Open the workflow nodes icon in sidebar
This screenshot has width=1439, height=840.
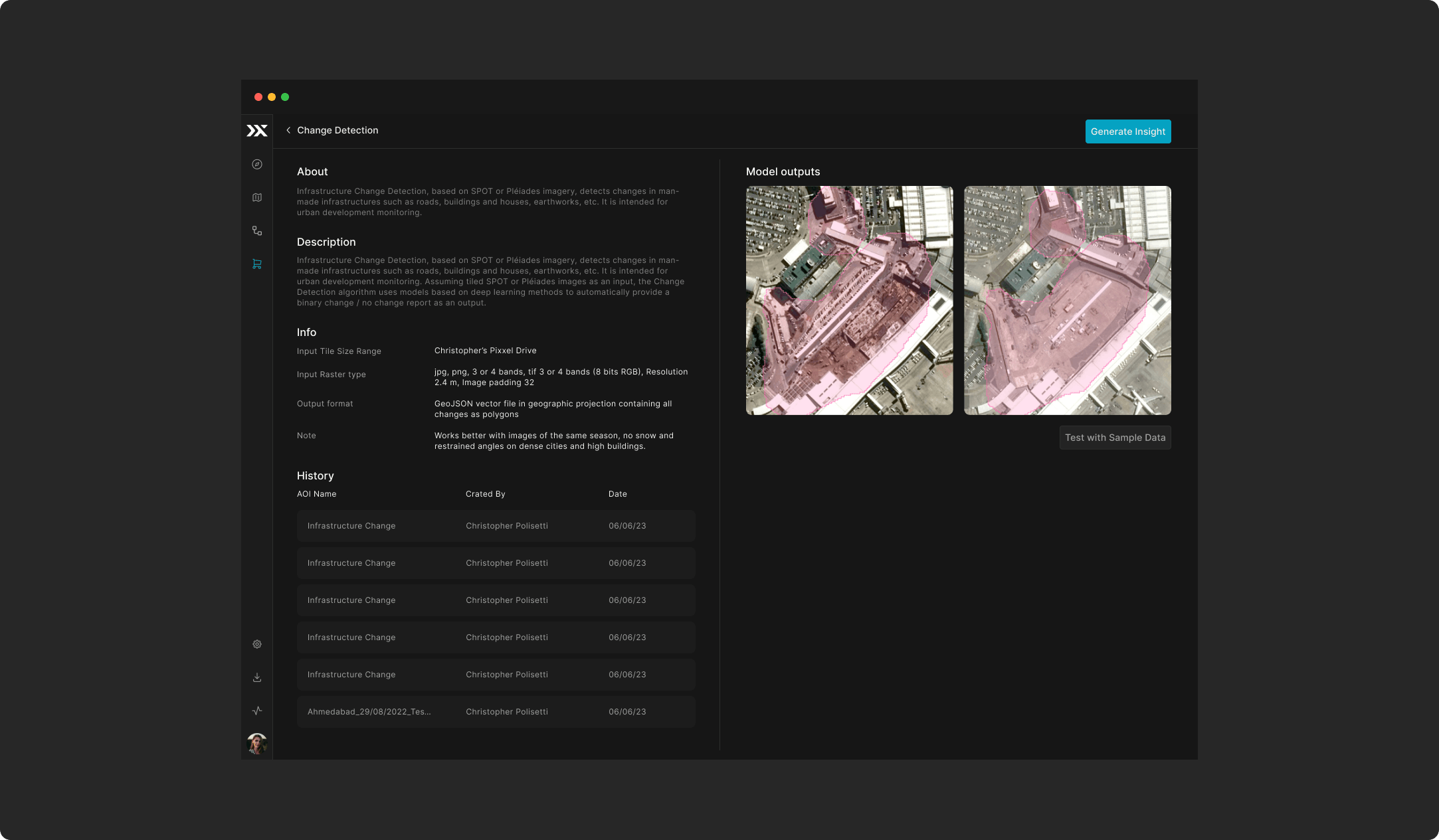click(x=257, y=230)
